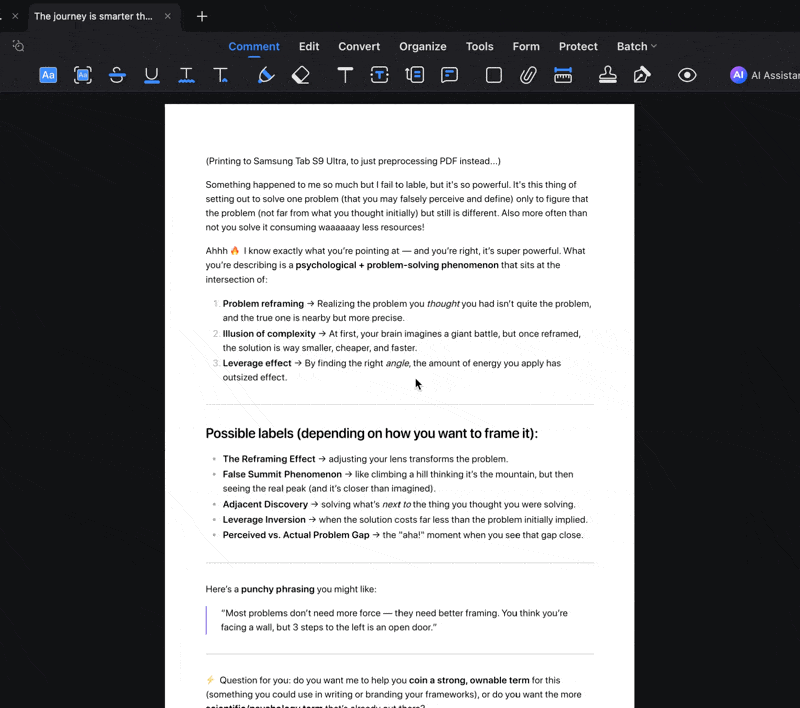Switch to the Edit tab
The height and width of the screenshot is (708, 800).
(309, 46)
